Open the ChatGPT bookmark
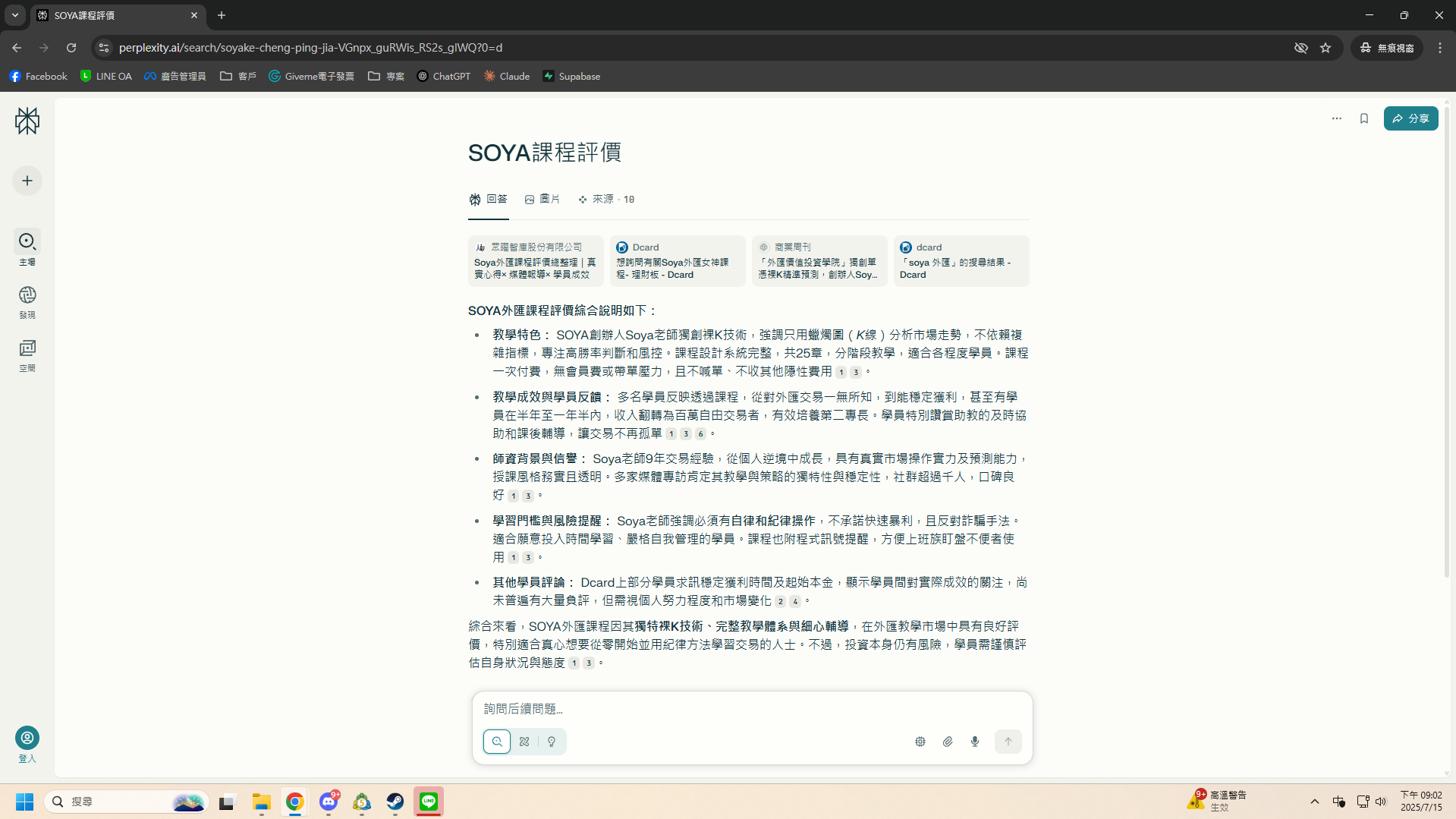The height and width of the screenshot is (819, 1456). coord(444,76)
